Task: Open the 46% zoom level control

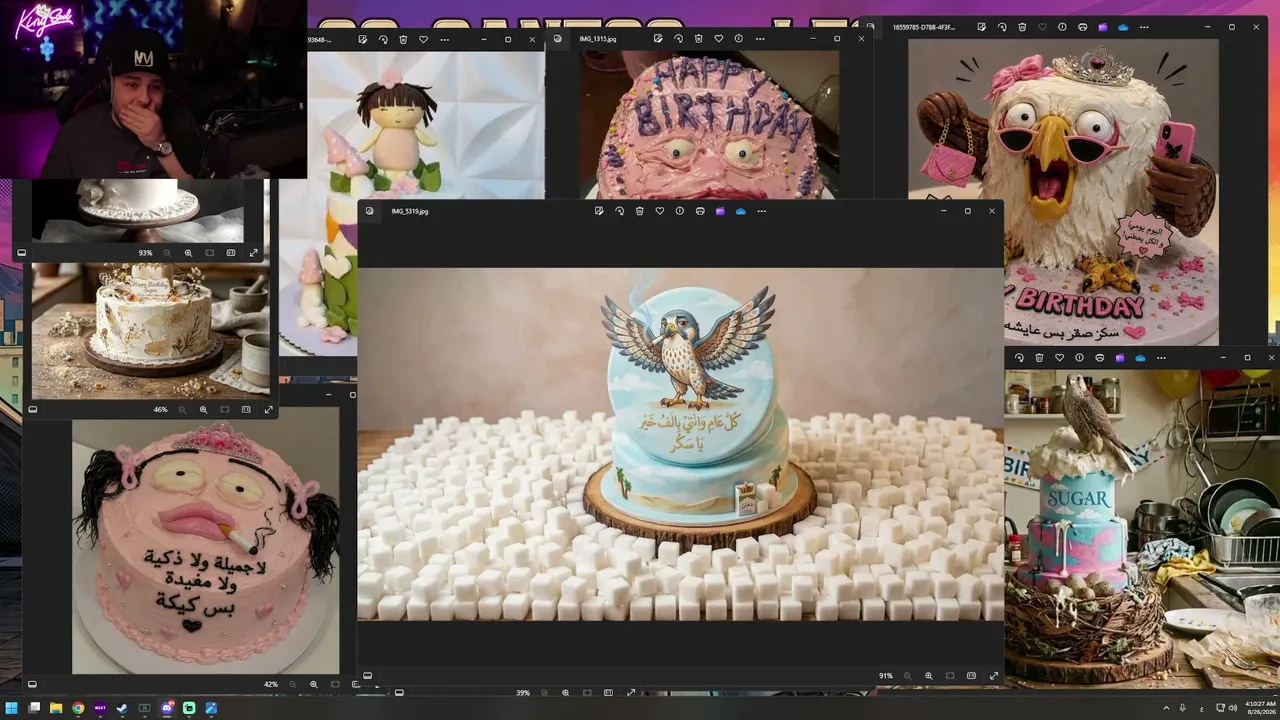Action: click(x=160, y=409)
